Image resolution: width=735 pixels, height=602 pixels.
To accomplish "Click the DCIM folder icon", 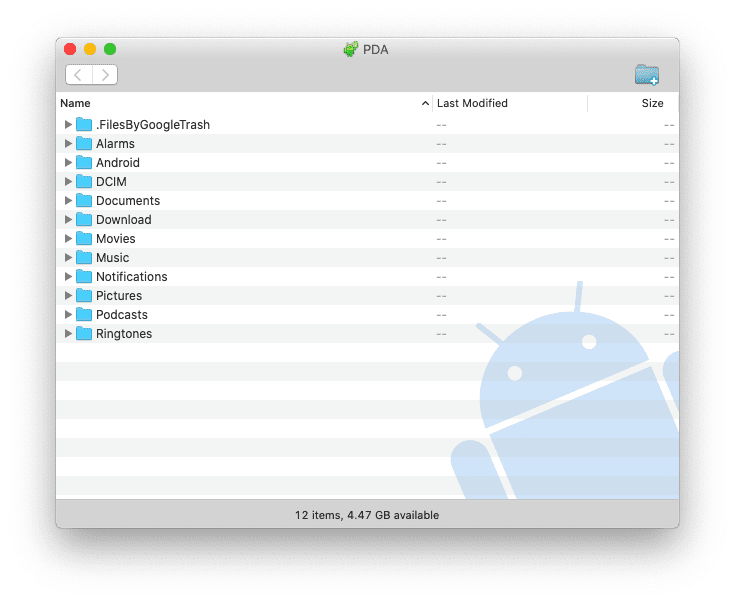I will pyautogui.click(x=84, y=181).
